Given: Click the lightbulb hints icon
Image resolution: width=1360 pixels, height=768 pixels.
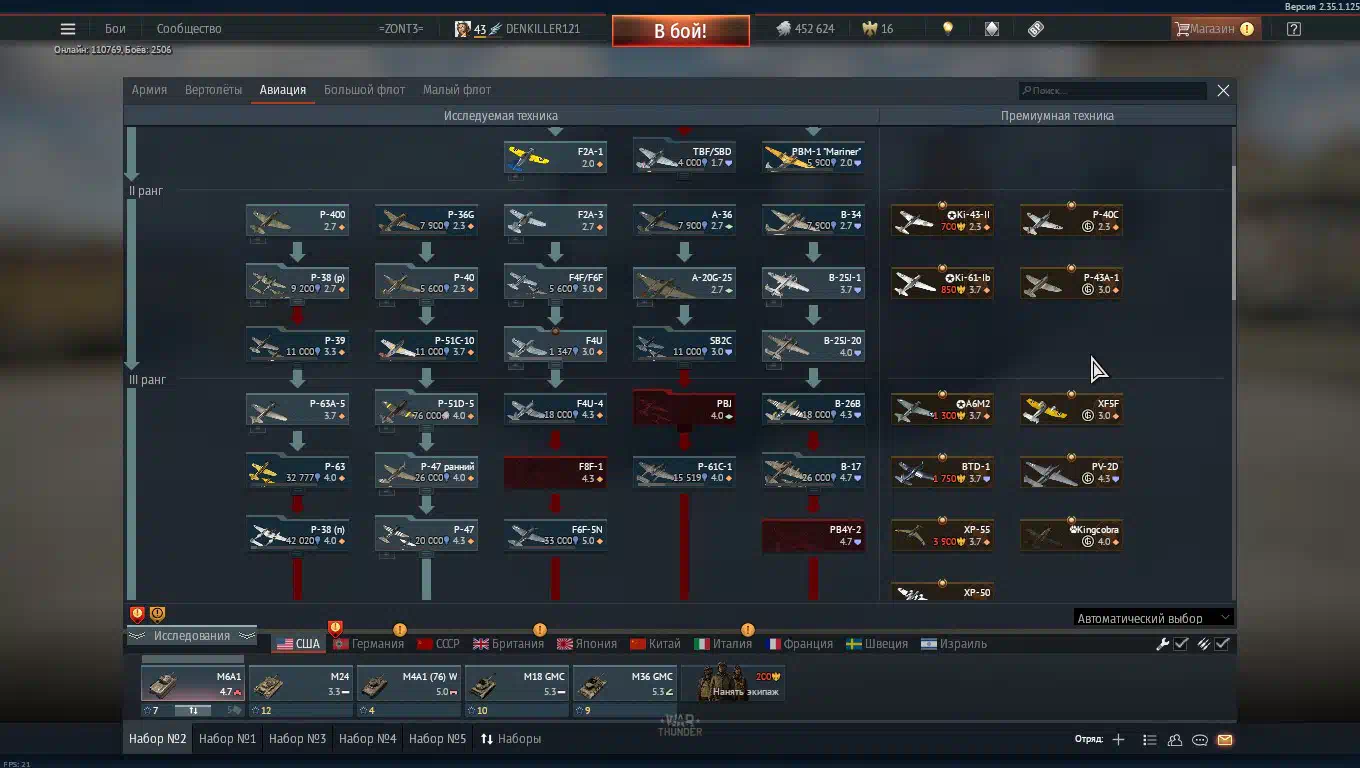Looking at the screenshot, I should point(948,29).
